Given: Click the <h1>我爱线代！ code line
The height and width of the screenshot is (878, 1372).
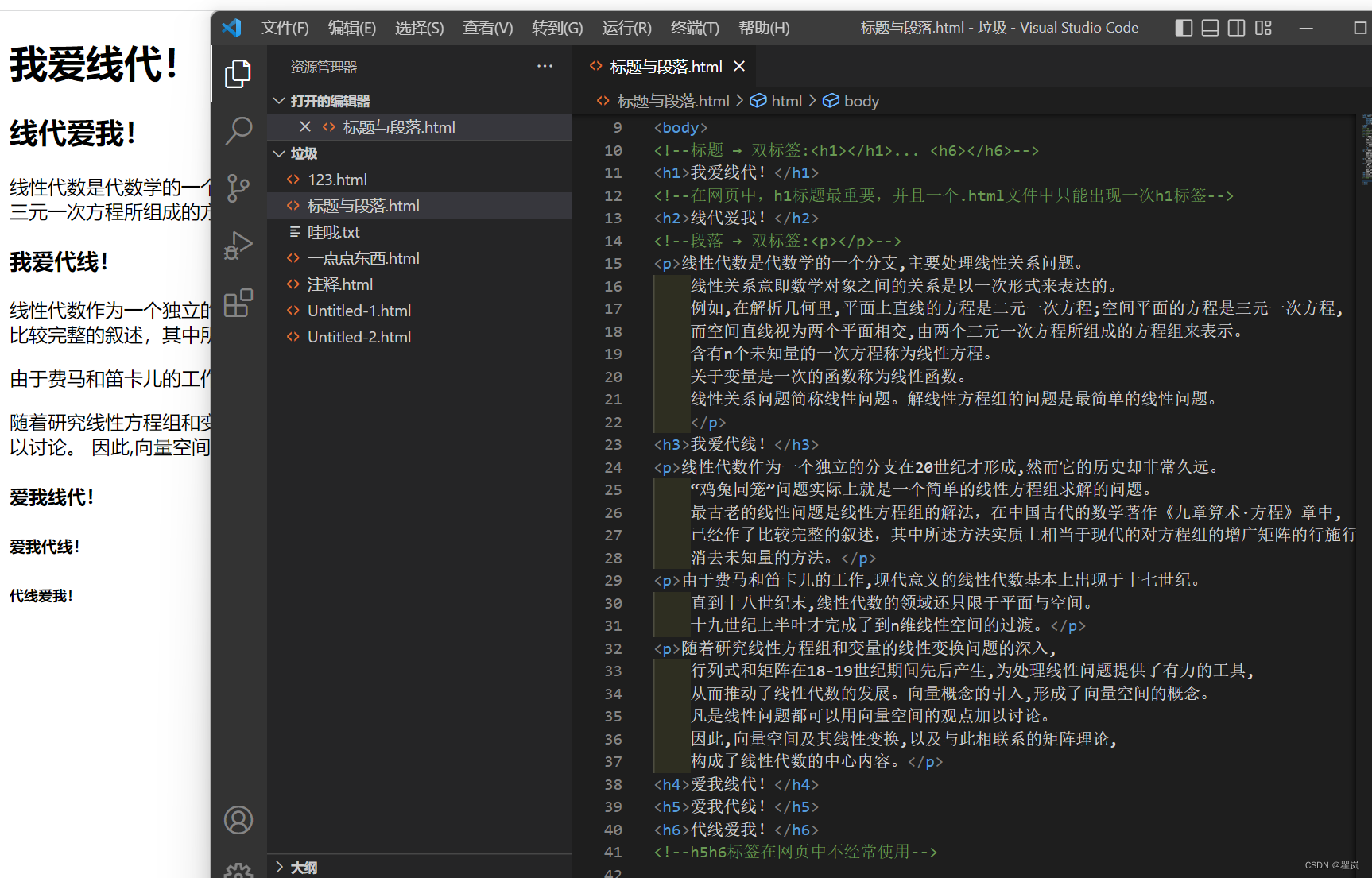Looking at the screenshot, I should pos(736,172).
